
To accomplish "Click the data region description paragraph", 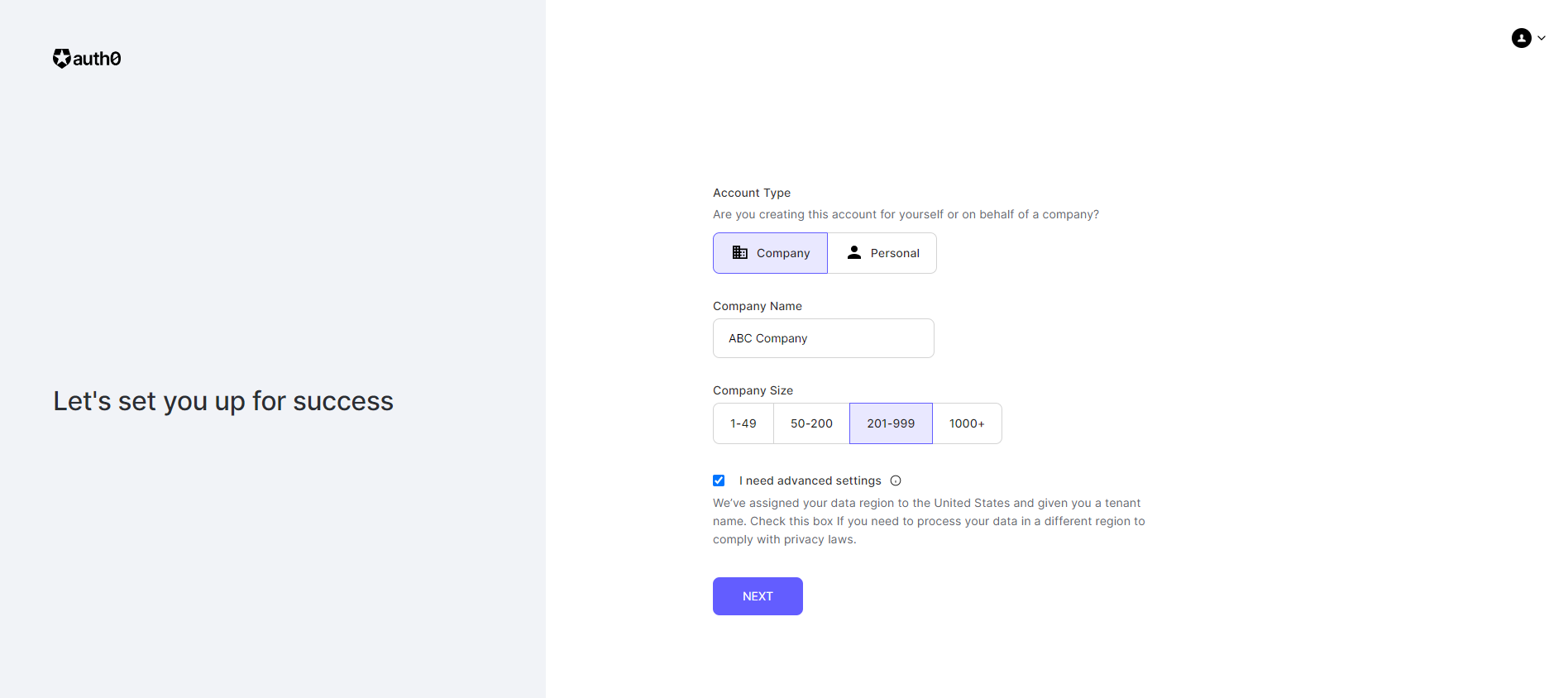I will pyautogui.click(x=929, y=521).
